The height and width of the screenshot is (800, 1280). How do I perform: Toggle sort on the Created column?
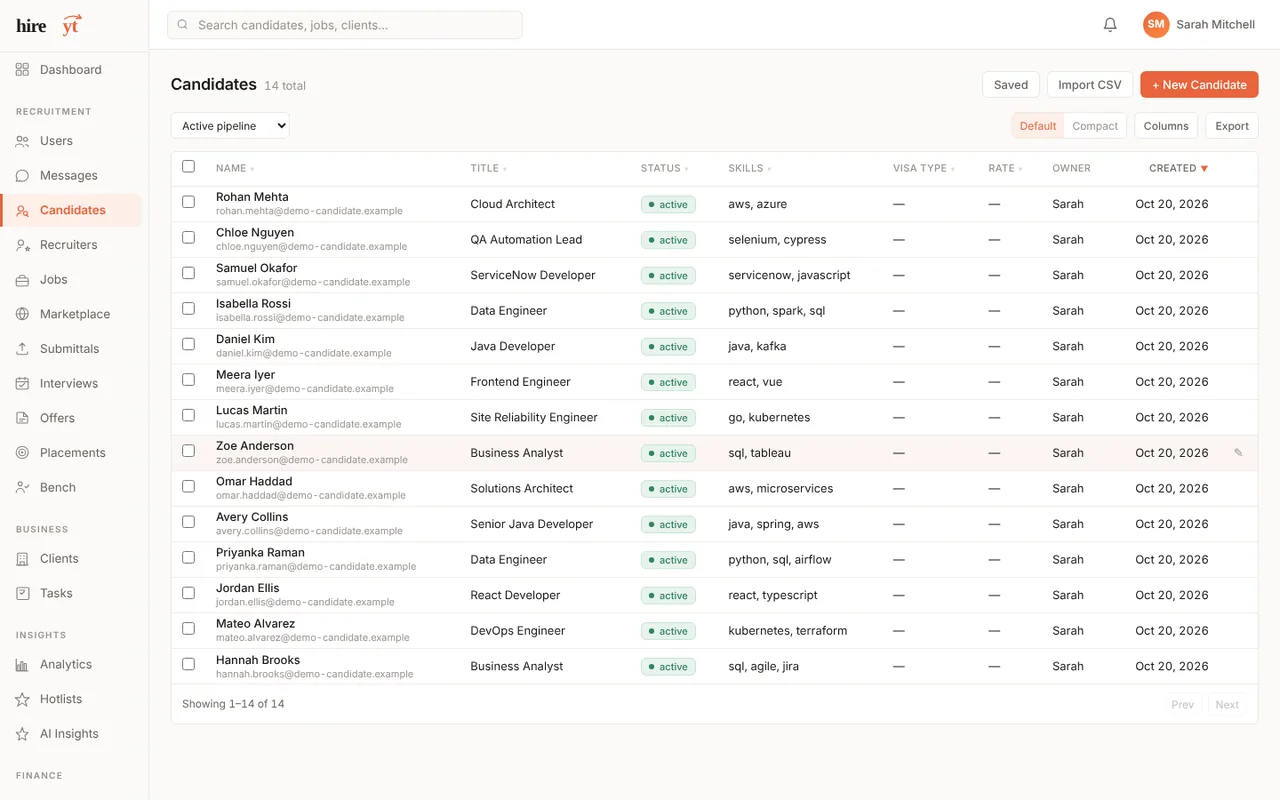pyautogui.click(x=1178, y=169)
